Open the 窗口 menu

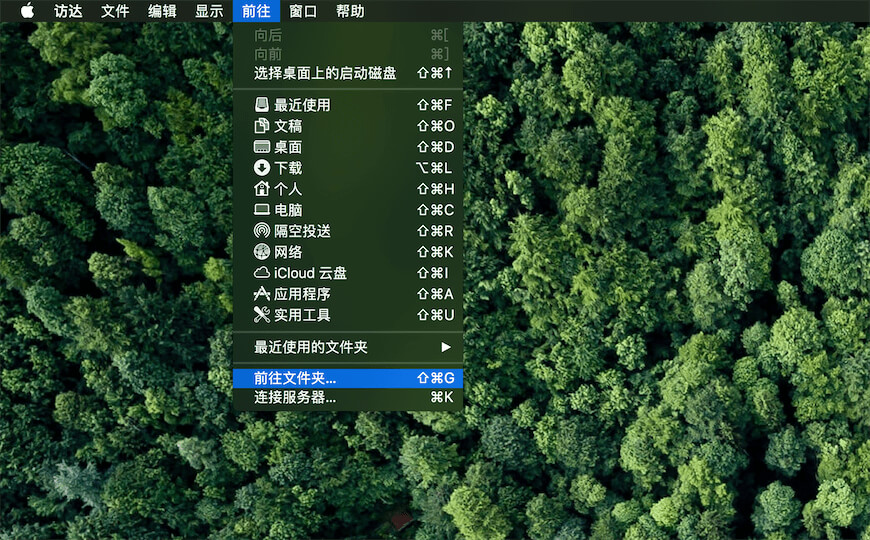[303, 11]
